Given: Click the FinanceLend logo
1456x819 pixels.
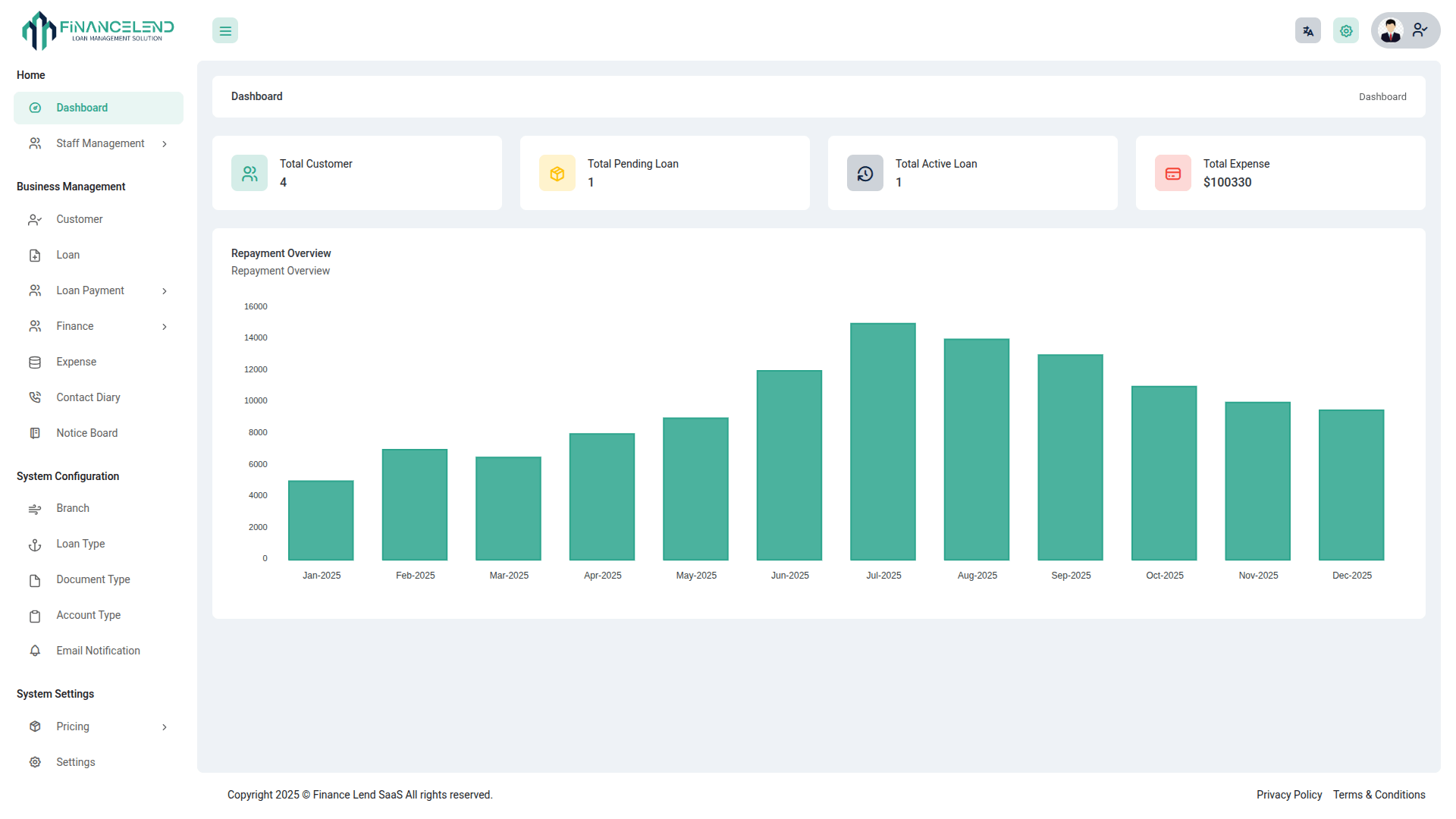Looking at the screenshot, I should (x=99, y=31).
